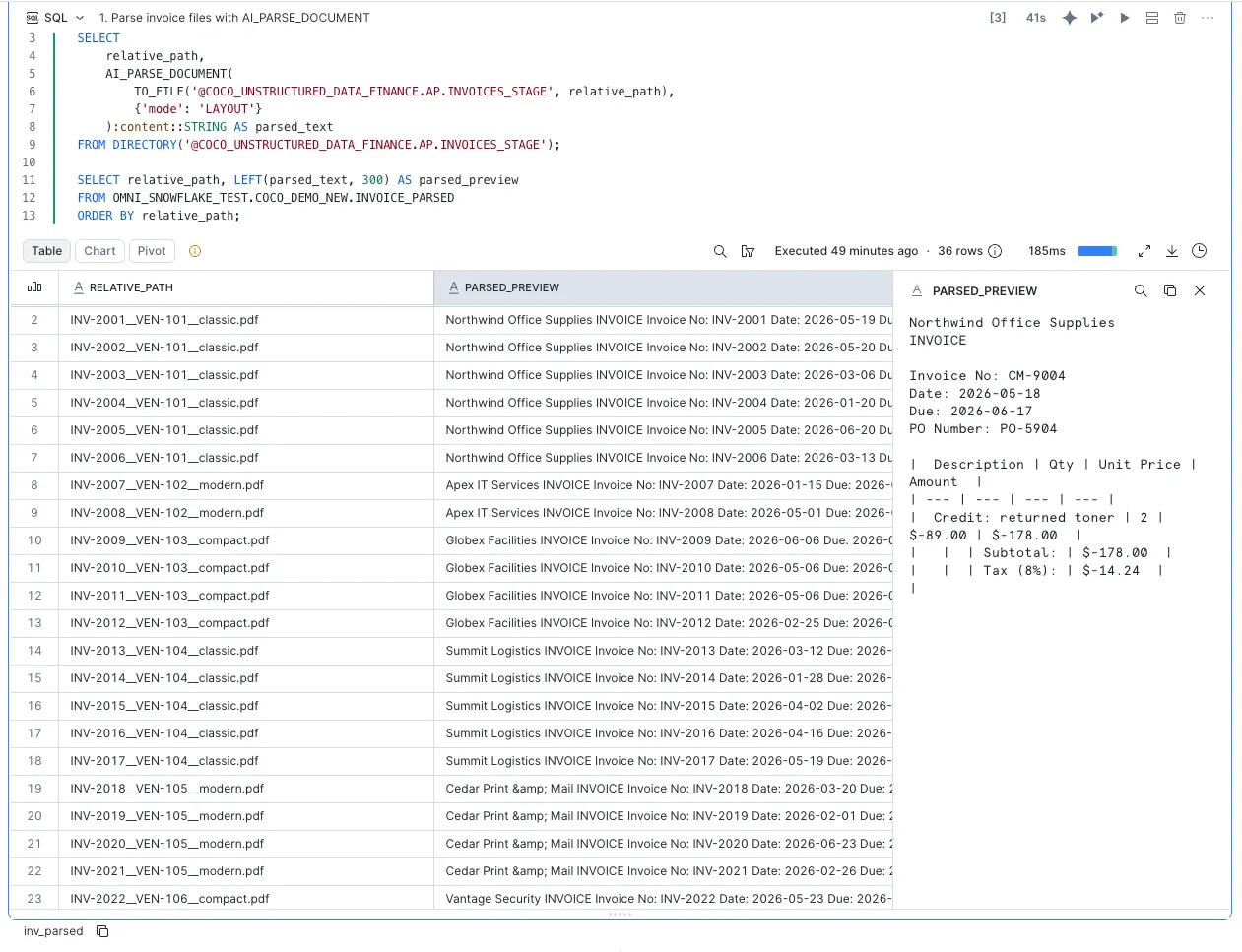
Task: Click the 'Executed 49 minutes ago' status text
Action: (846, 251)
